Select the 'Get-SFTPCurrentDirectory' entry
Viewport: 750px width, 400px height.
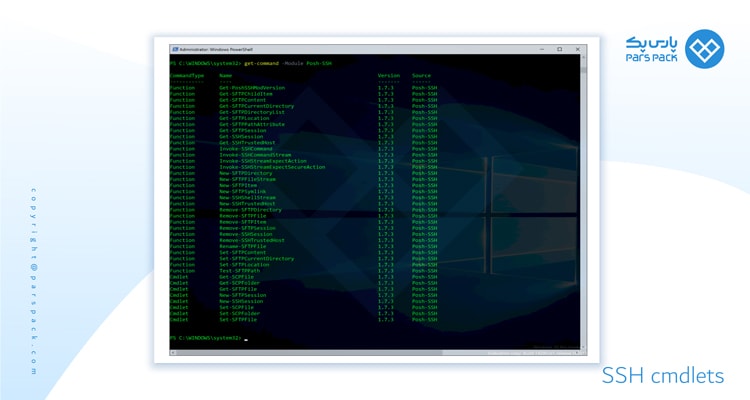coord(257,106)
